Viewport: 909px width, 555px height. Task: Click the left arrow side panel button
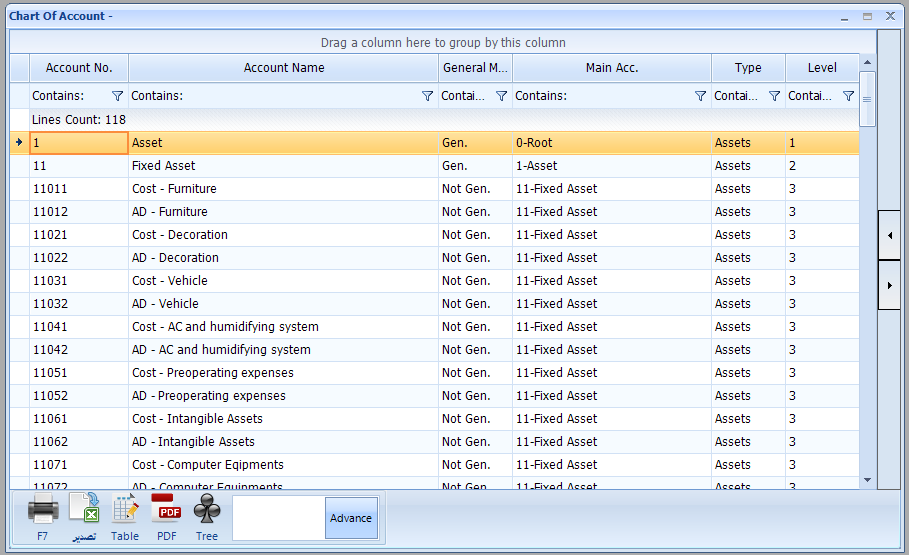(x=889, y=235)
